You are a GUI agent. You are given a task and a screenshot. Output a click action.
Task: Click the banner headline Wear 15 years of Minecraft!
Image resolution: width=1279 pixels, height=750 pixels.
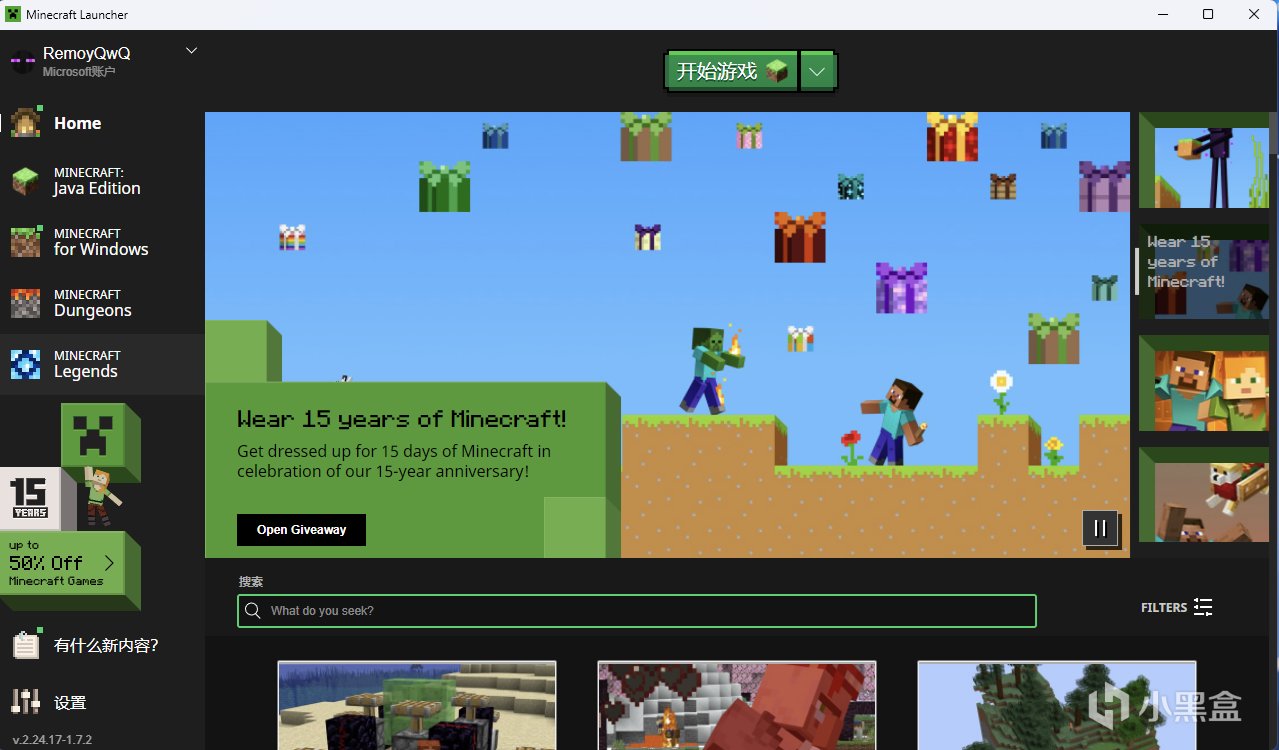(x=402, y=418)
